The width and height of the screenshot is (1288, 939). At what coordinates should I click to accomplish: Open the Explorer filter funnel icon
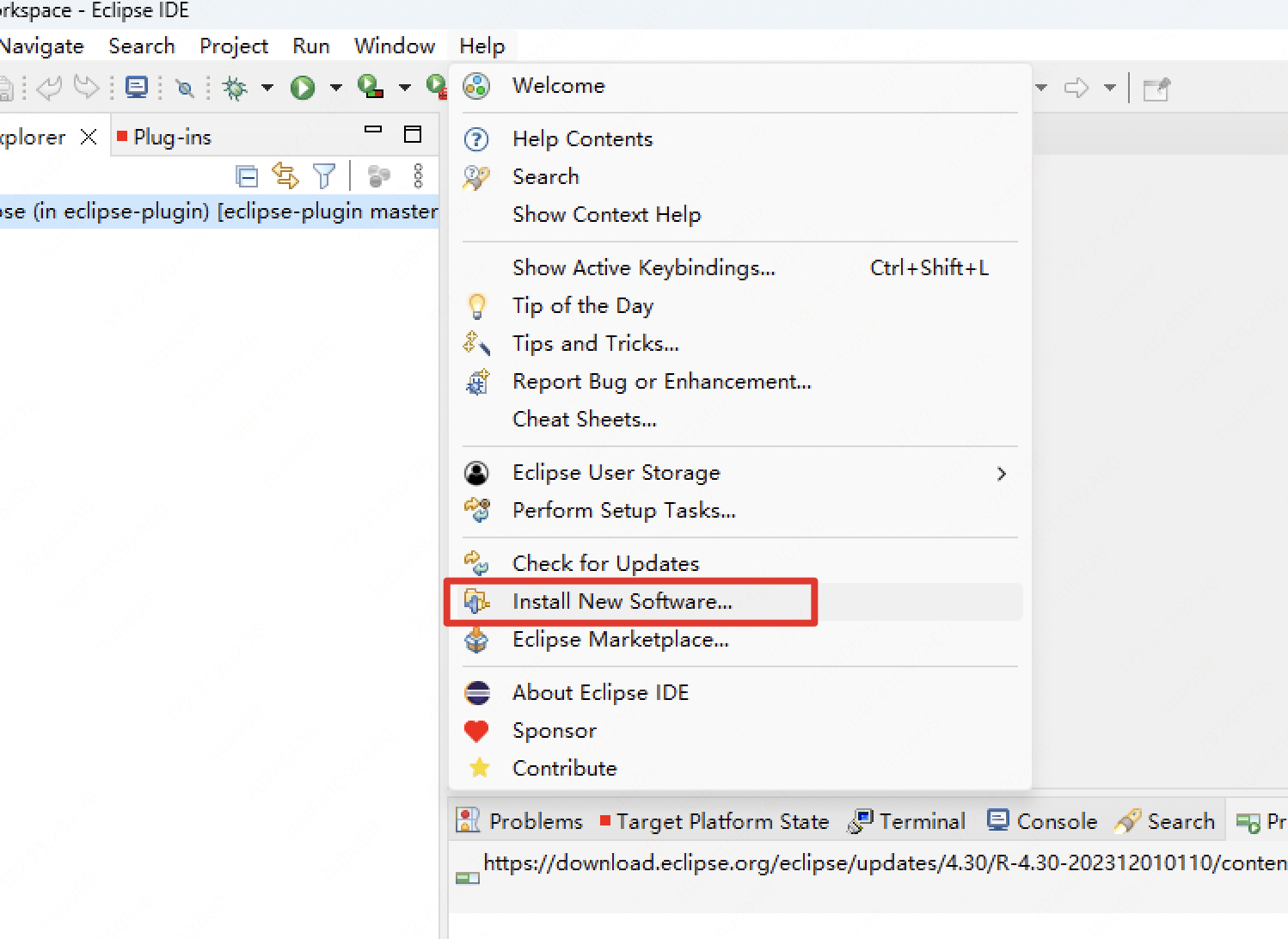(324, 176)
